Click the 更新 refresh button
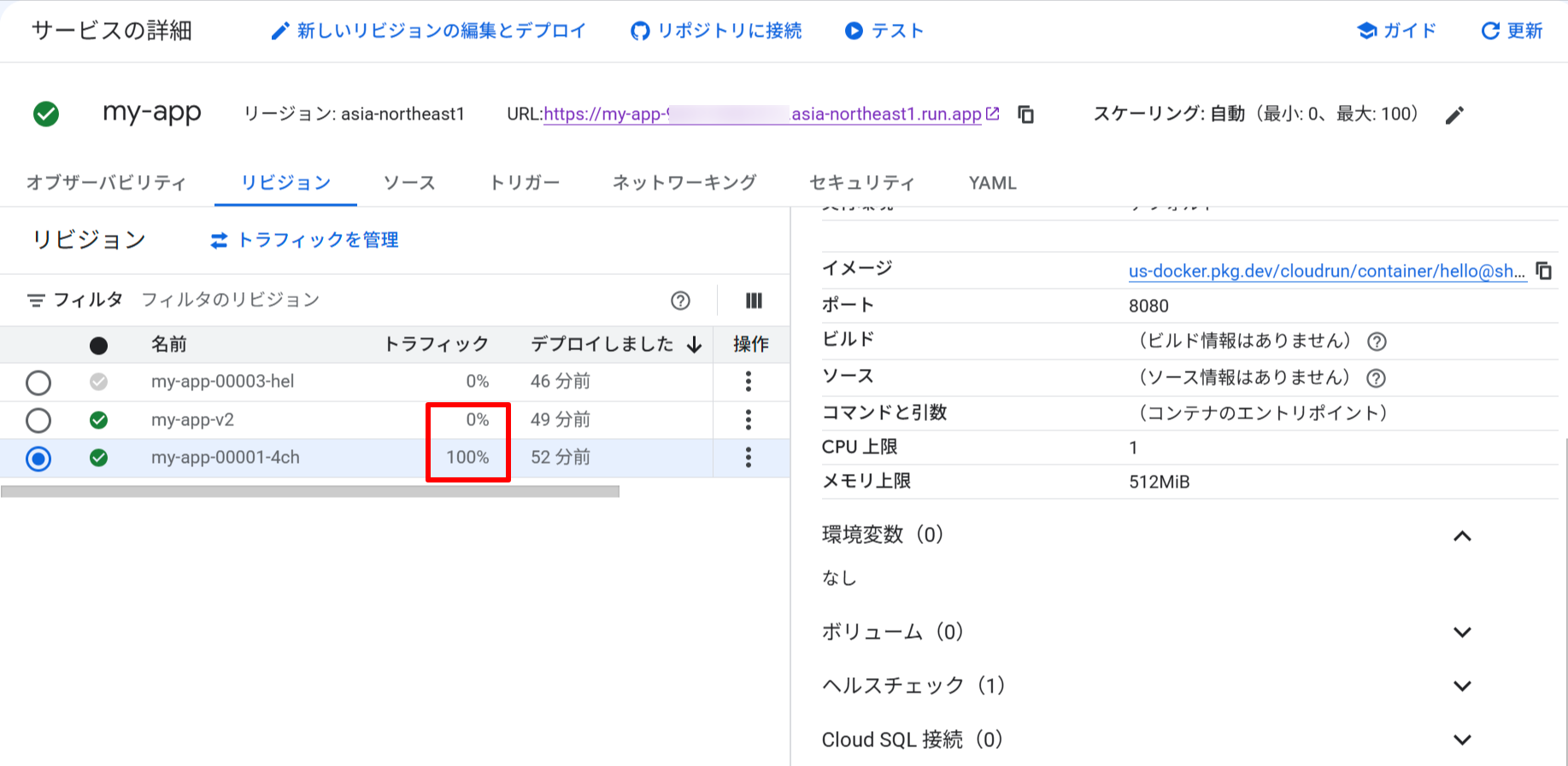The width and height of the screenshot is (1568, 766). tap(1512, 31)
